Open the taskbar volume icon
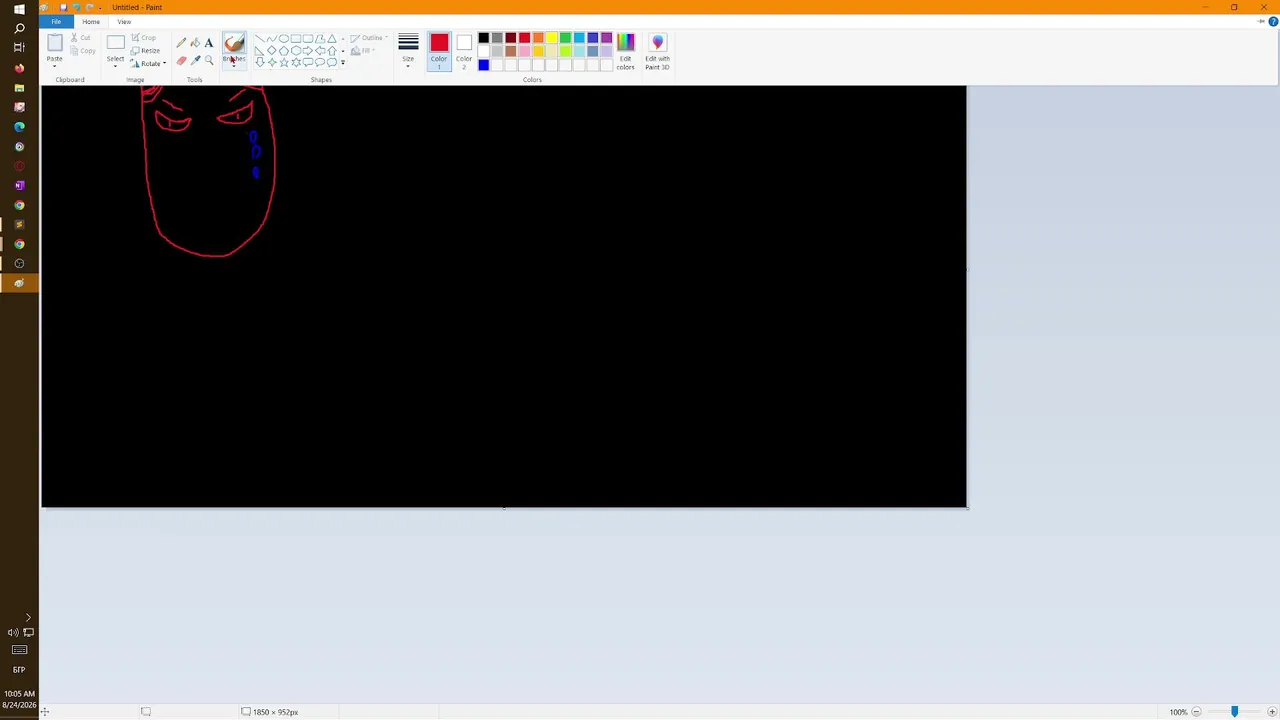 12,632
